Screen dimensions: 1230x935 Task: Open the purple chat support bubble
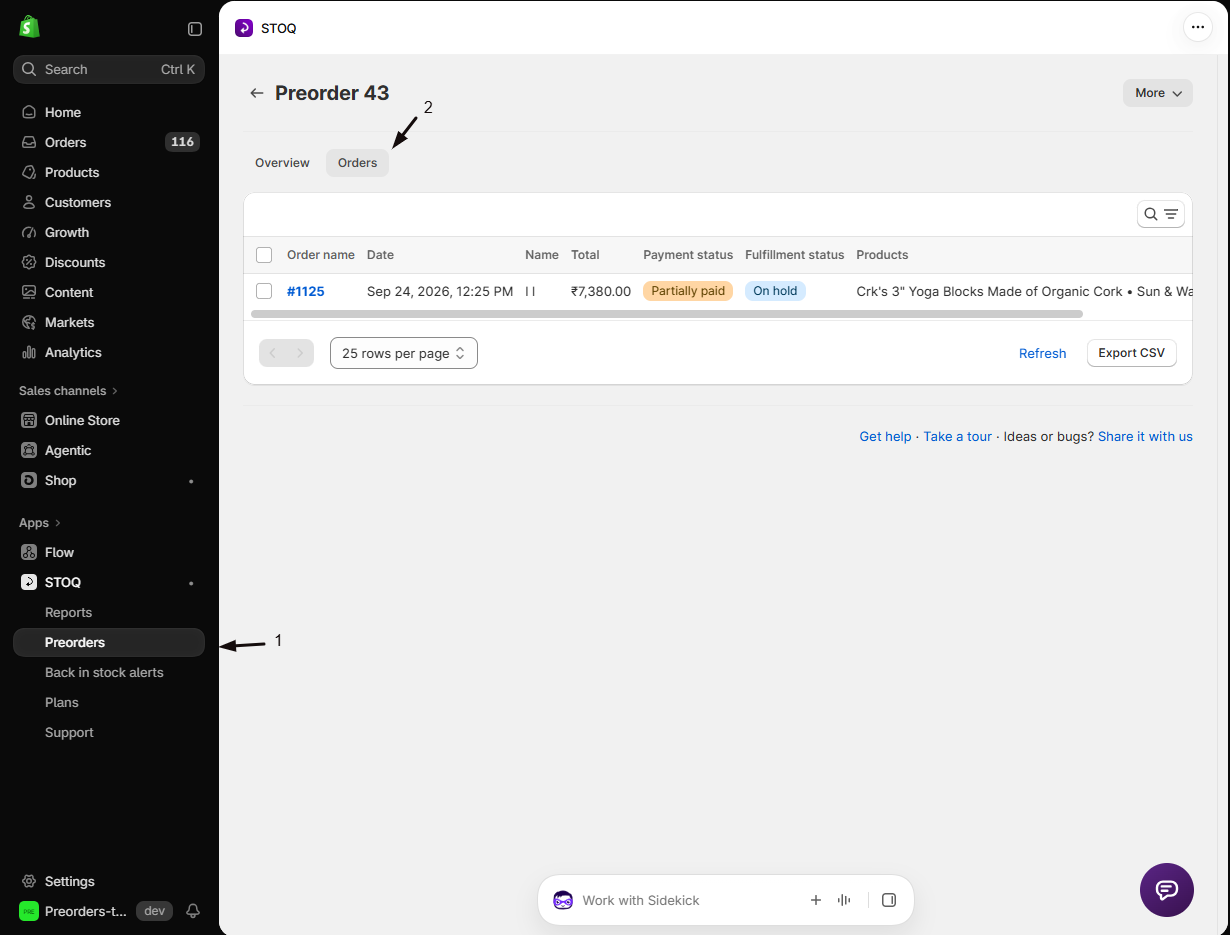tap(1167, 890)
